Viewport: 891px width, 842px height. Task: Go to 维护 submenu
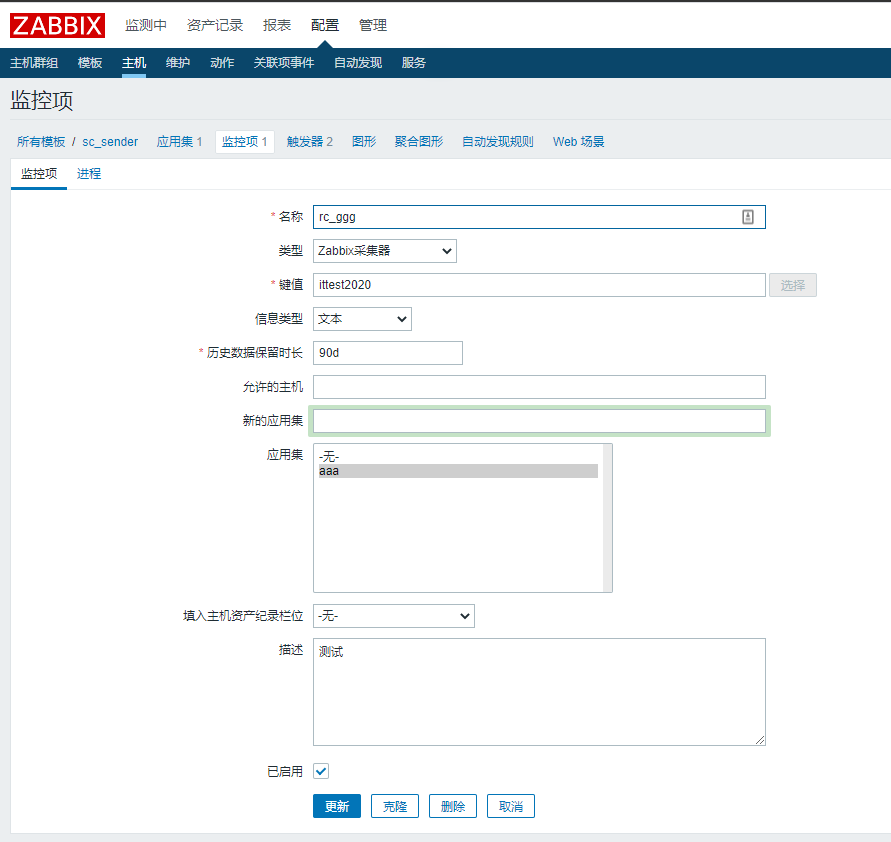[x=178, y=63]
